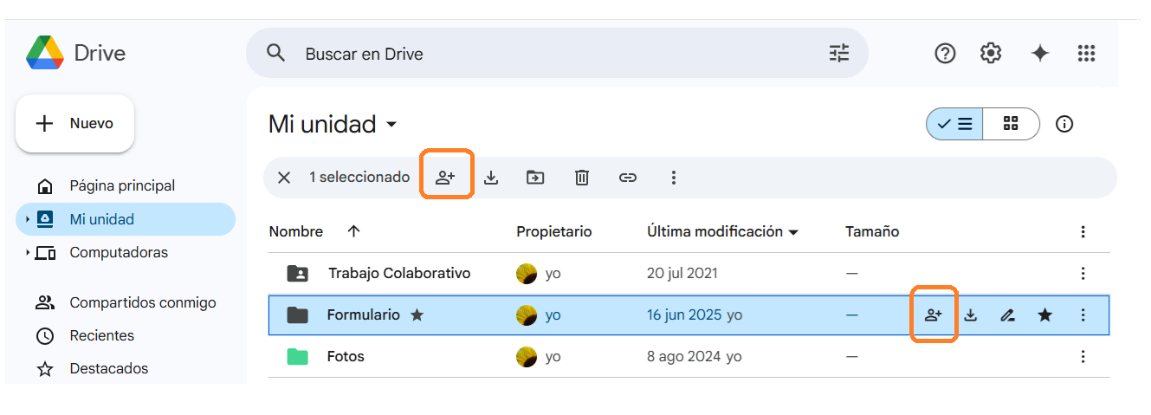Image resolution: width=1151 pixels, height=415 pixels.
Task: Switch to grid view layout
Action: pos(1011,124)
